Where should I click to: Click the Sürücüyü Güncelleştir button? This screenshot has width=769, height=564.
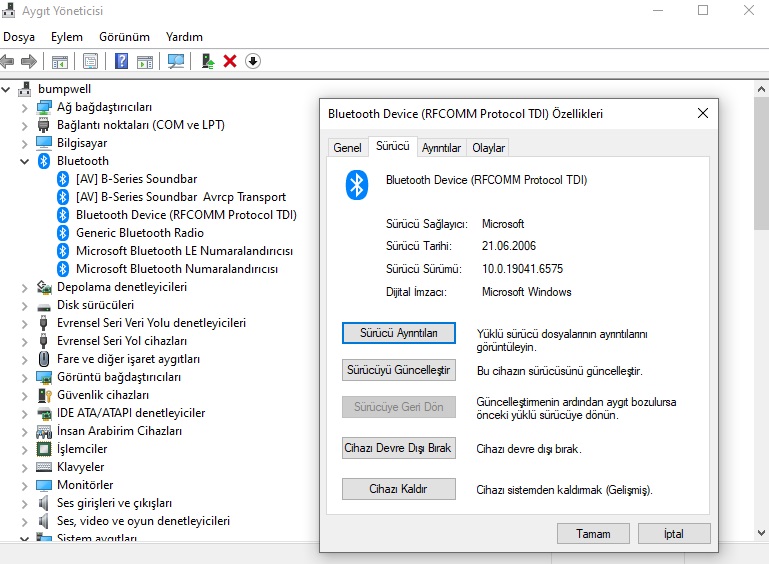pos(399,370)
